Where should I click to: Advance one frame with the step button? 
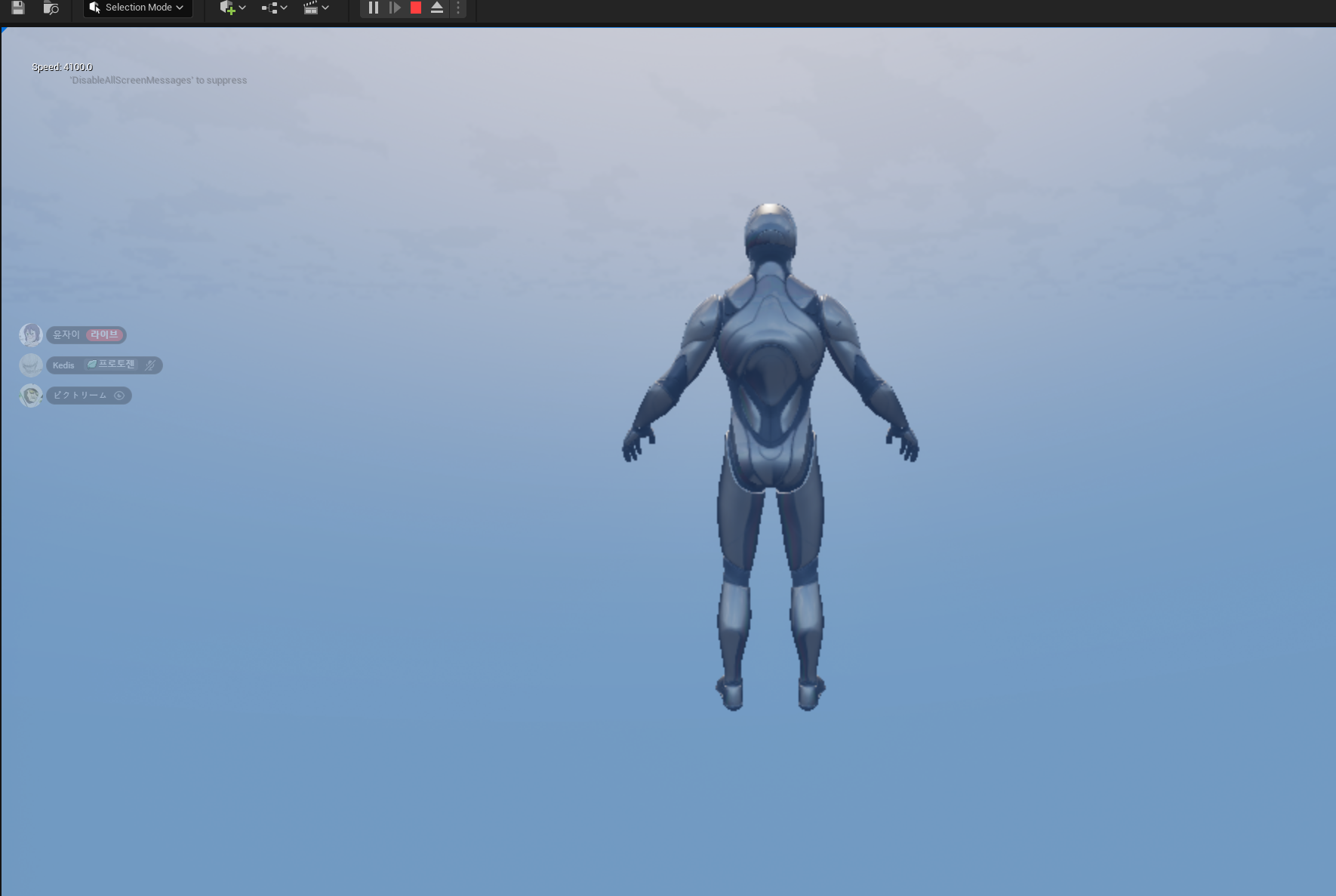tap(394, 8)
